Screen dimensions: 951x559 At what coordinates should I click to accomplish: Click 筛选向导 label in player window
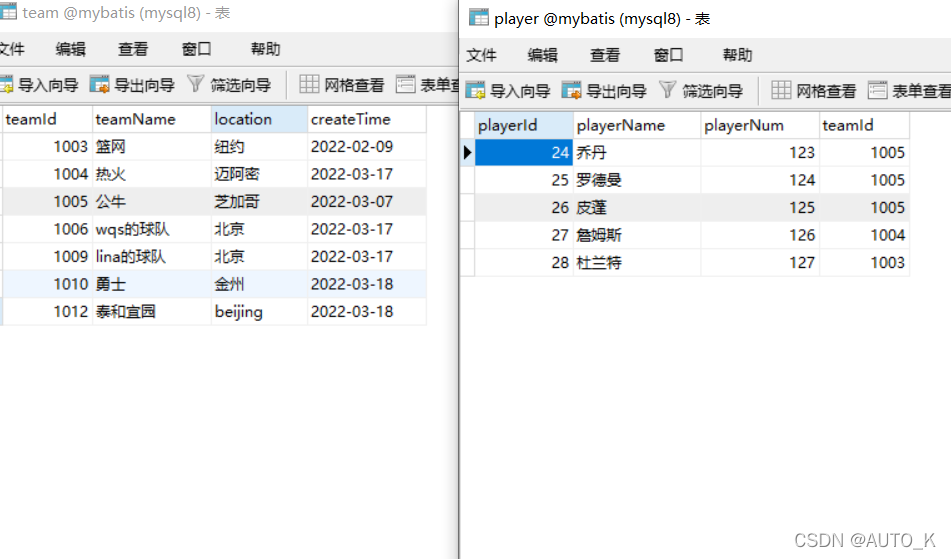pos(712,91)
